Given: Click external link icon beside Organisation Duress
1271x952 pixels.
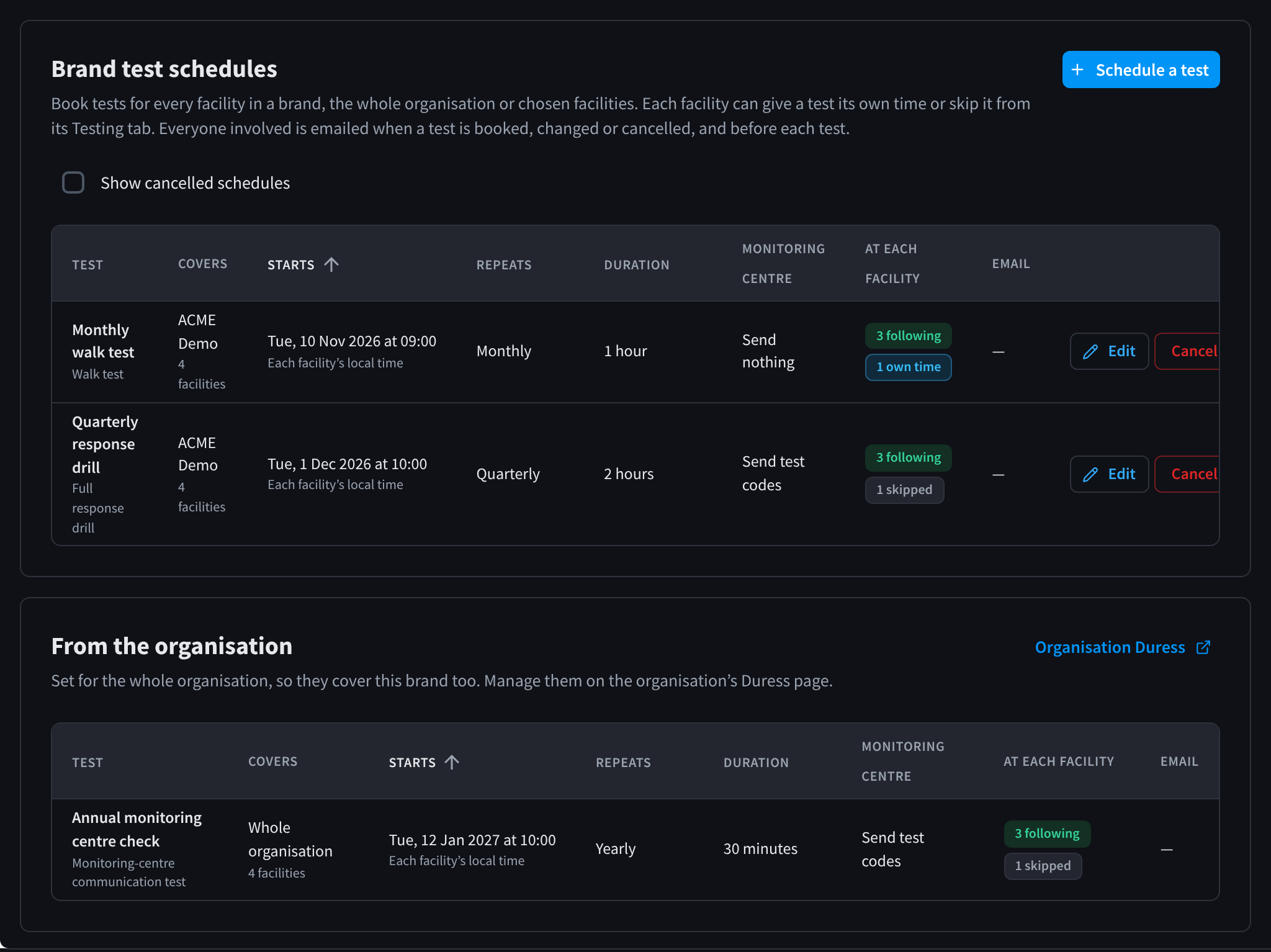Looking at the screenshot, I should tap(1203, 647).
